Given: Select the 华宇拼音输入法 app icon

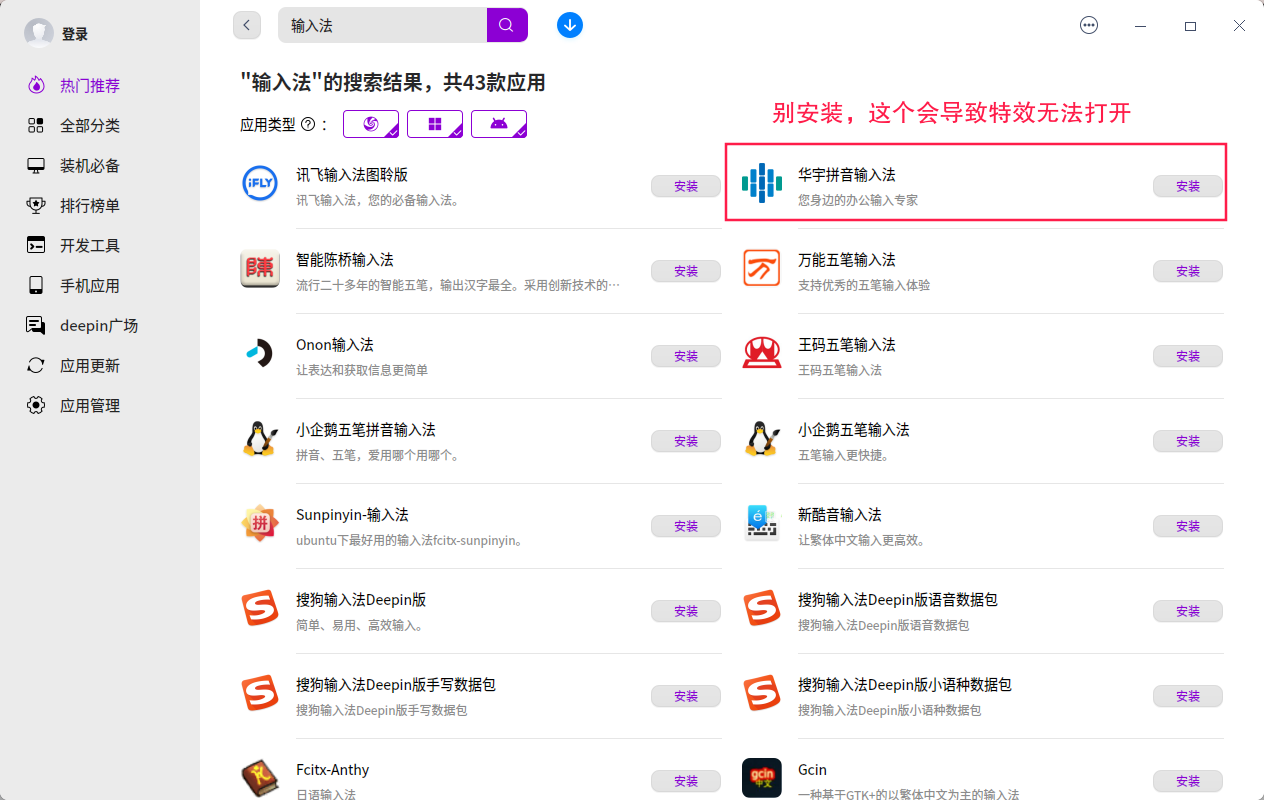Looking at the screenshot, I should tap(761, 185).
